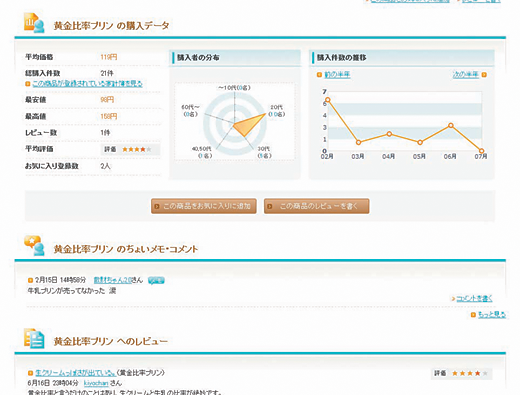Click the 60代～ label on radar chart
The height and width of the screenshot is (395, 520).
pyautogui.click(x=190, y=111)
